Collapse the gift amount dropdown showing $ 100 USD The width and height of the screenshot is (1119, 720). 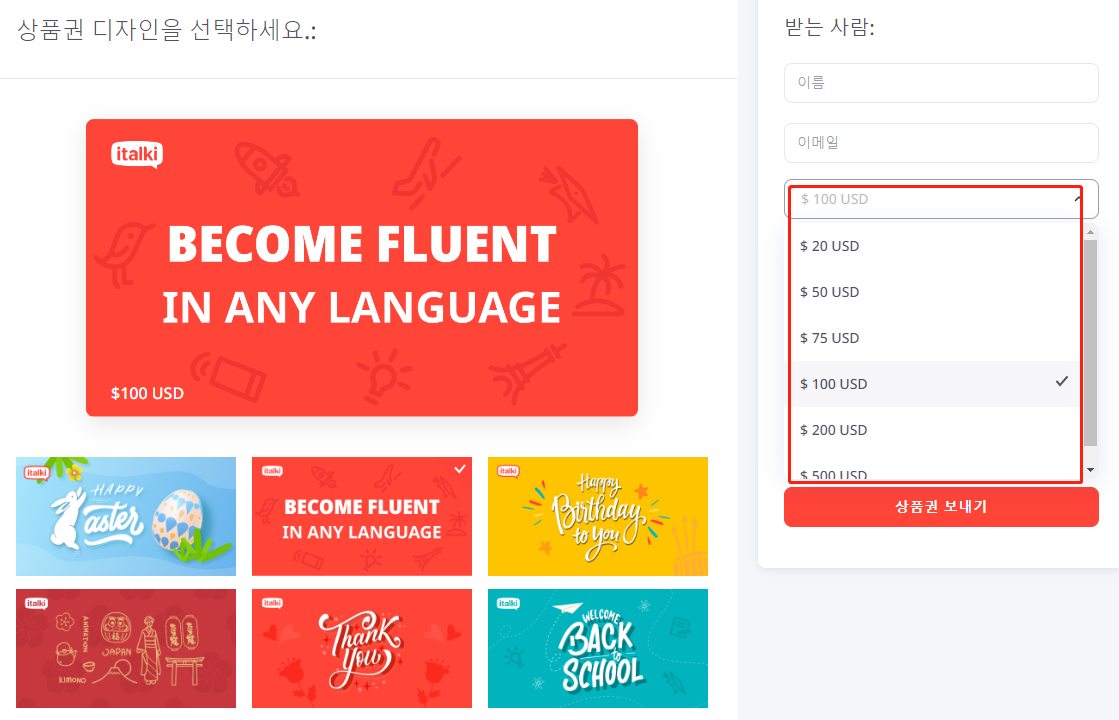tap(941, 199)
